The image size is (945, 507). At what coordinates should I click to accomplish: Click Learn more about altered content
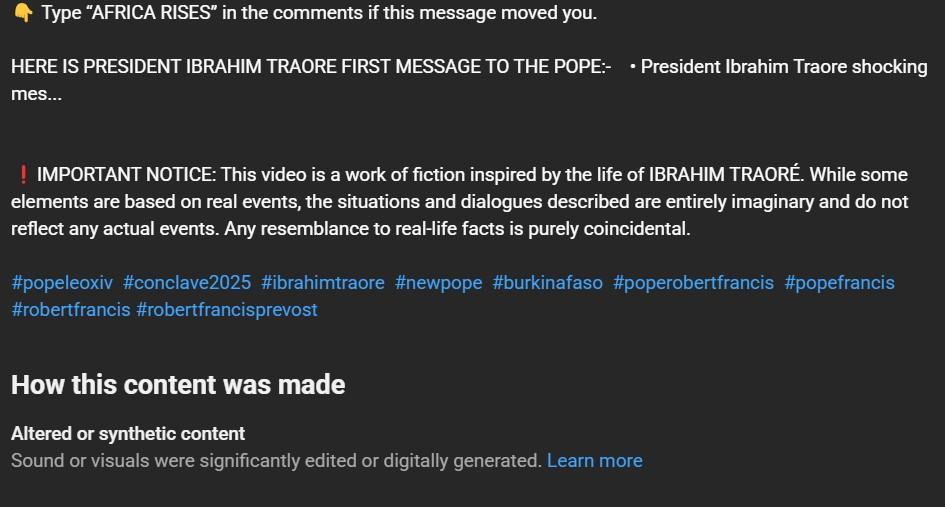pyautogui.click(x=594, y=461)
